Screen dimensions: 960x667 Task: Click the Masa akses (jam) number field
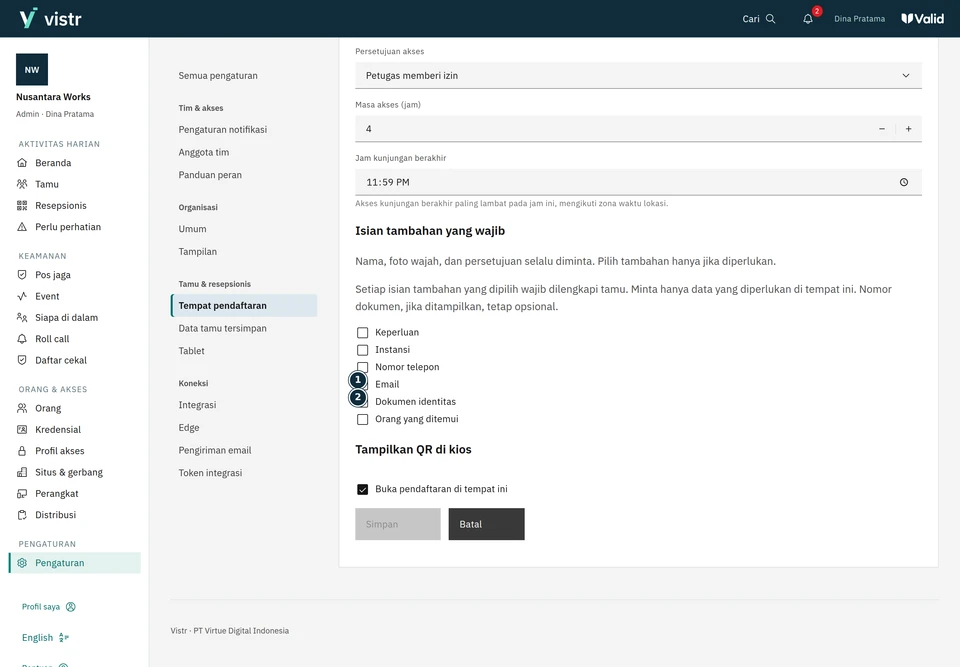point(639,129)
